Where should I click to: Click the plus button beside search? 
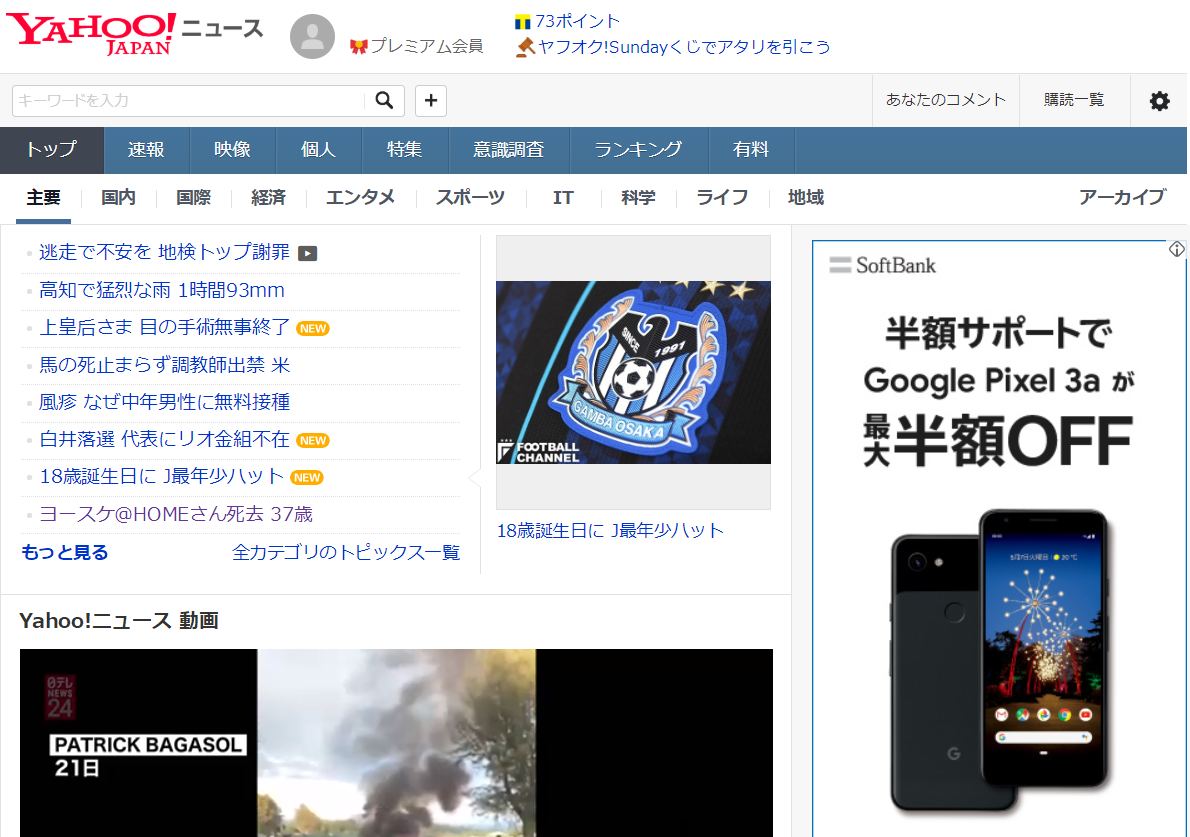coord(431,100)
